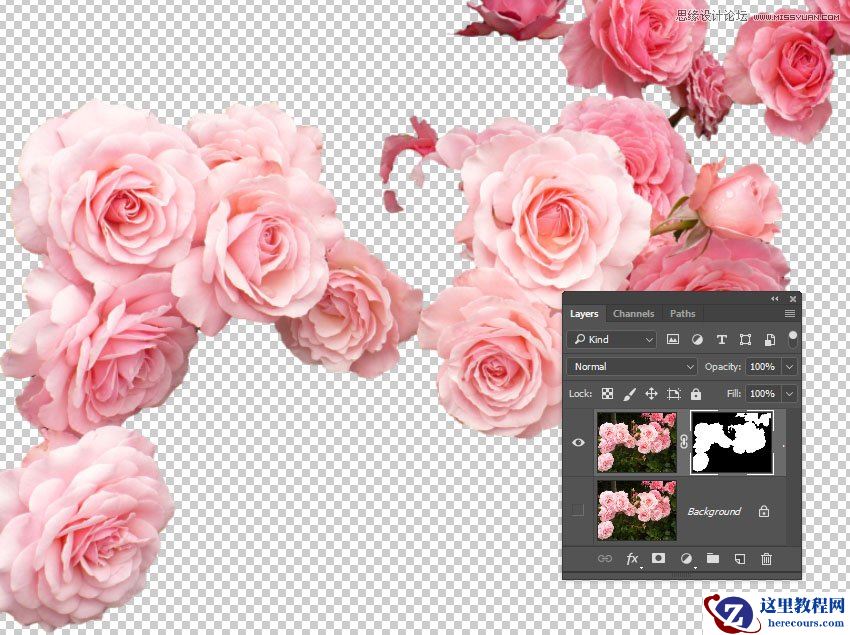850x635 pixels.
Task: Select the Add layer mask icon
Action: [658, 558]
